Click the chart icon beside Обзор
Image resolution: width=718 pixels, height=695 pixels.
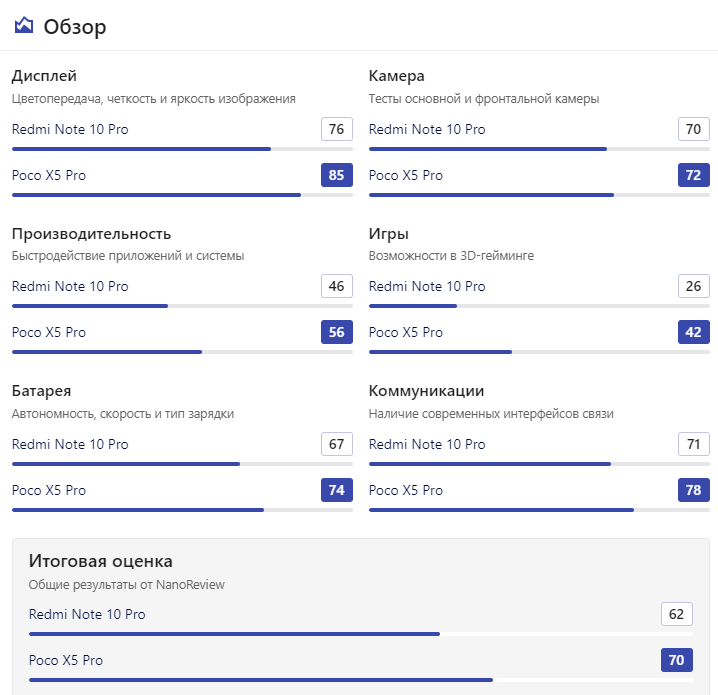pos(24,26)
